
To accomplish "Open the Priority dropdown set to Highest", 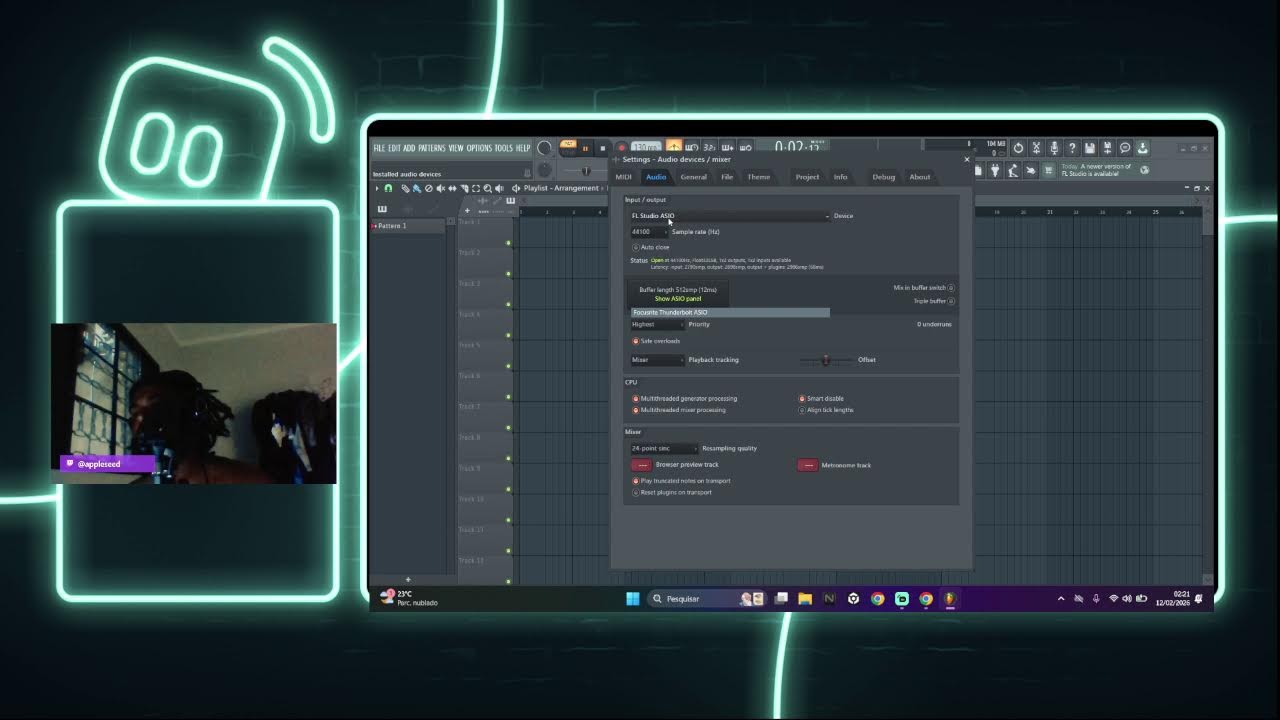I will click(657, 324).
